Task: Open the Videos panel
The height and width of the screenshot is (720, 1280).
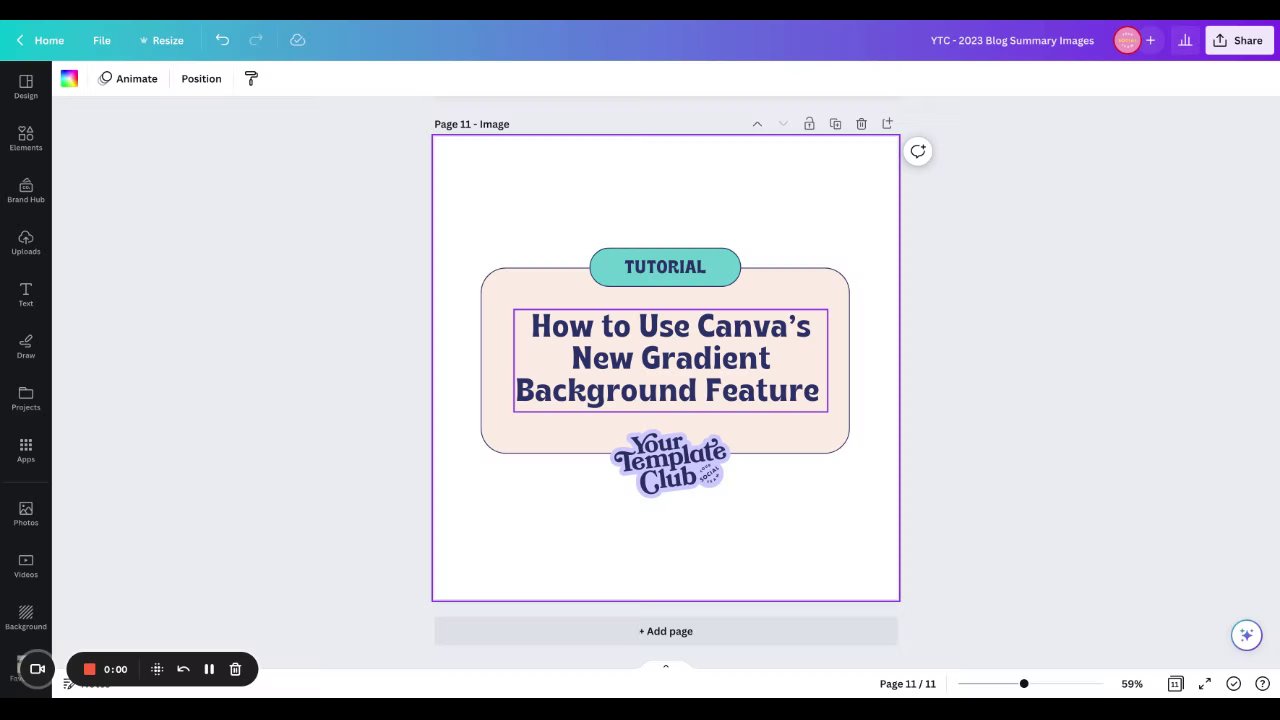Action: coord(26,565)
